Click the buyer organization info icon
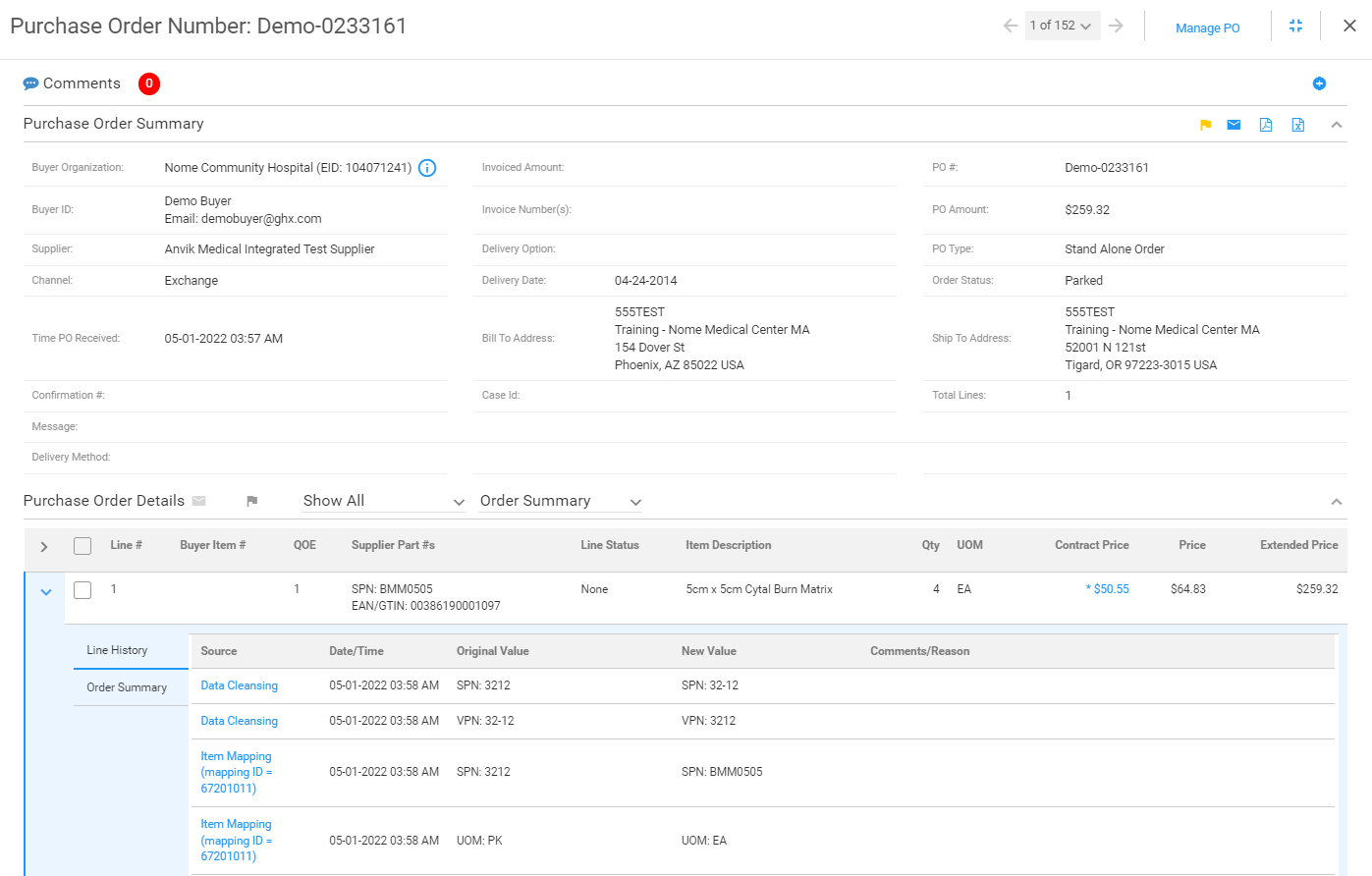Viewport: 1372px width, 876px height. (x=427, y=168)
